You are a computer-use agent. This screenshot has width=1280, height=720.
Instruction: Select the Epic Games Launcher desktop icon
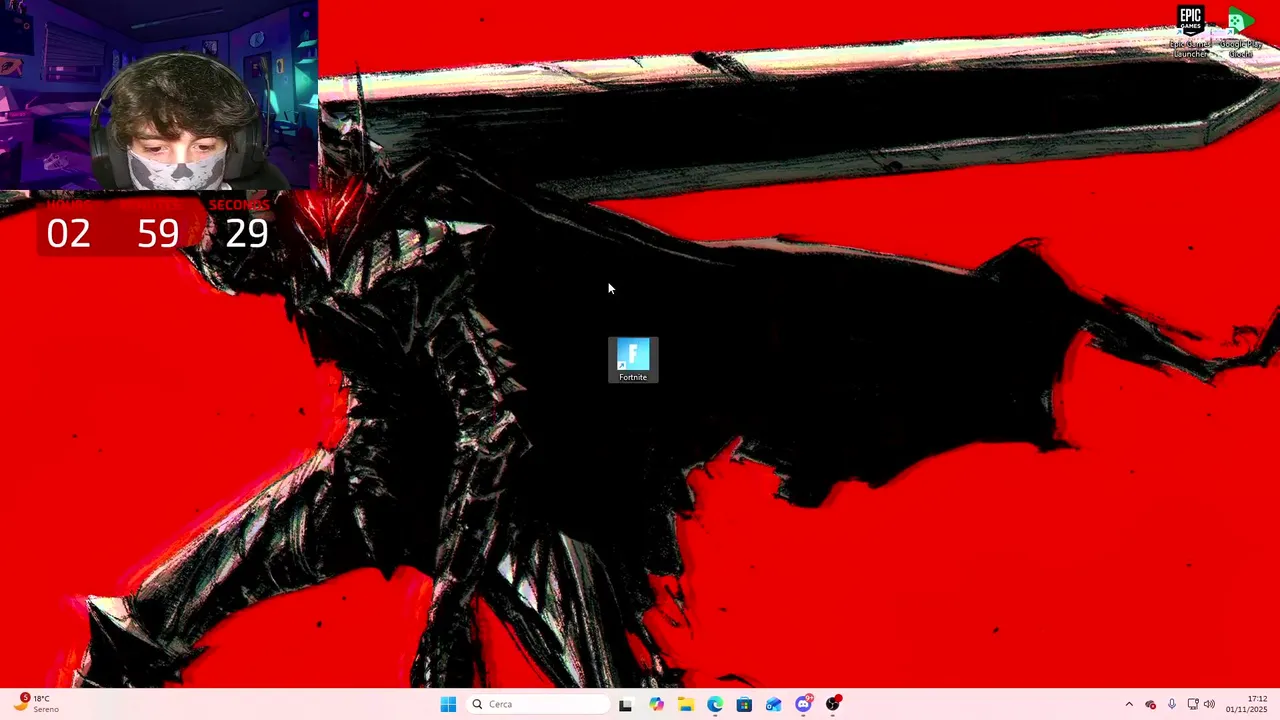[x=1190, y=32]
